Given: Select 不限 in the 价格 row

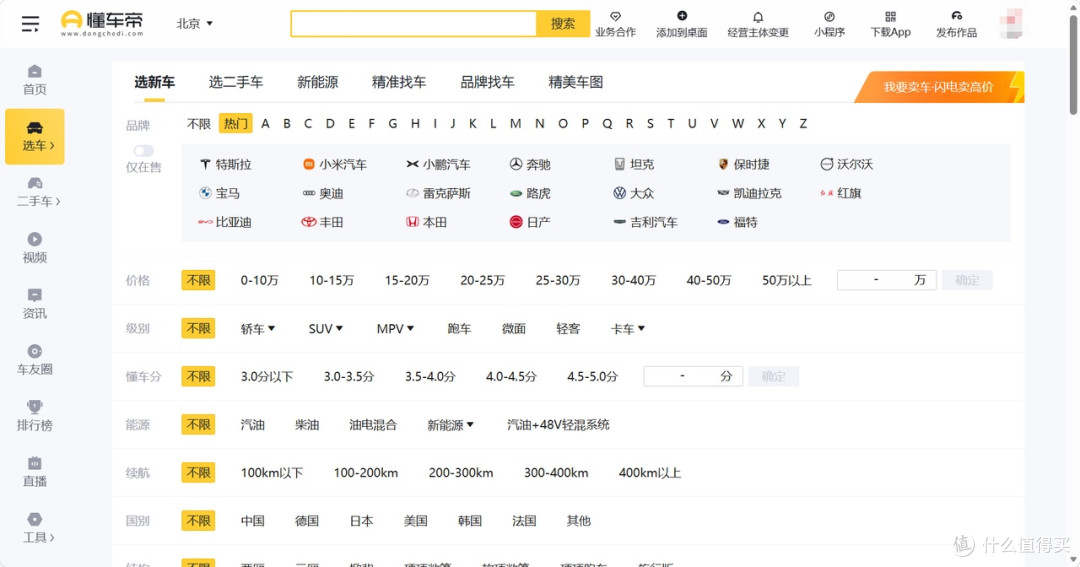Looking at the screenshot, I should [198, 280].
